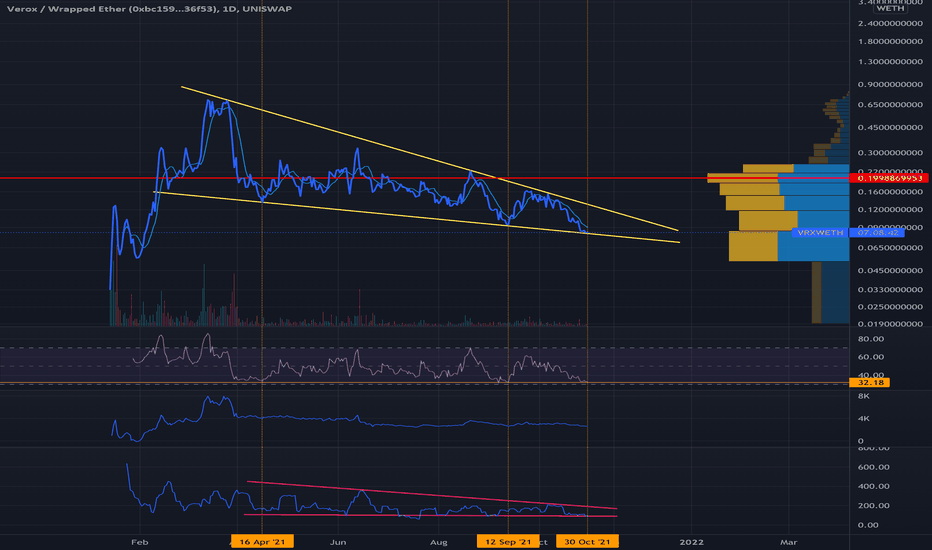Click the 0.9000000000 price scale value
The height and width of the screenshot is (550, 932).
(x=890, y=84)
